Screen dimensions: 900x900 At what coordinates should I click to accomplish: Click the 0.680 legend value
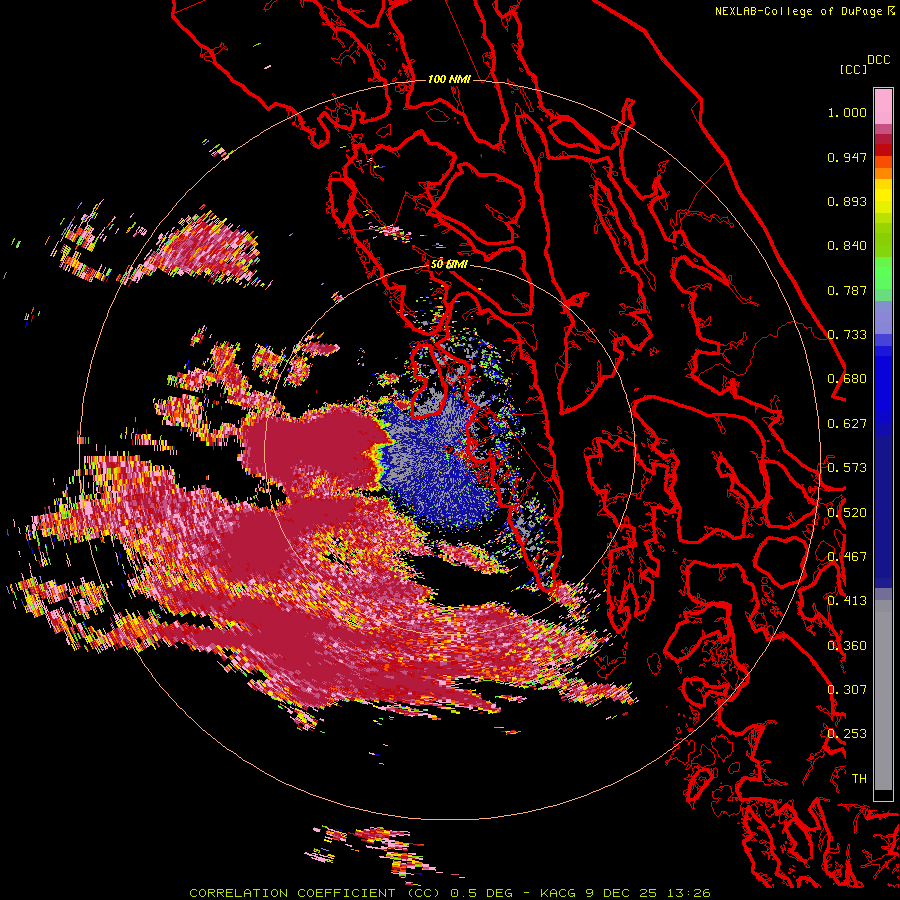point(847,379)
